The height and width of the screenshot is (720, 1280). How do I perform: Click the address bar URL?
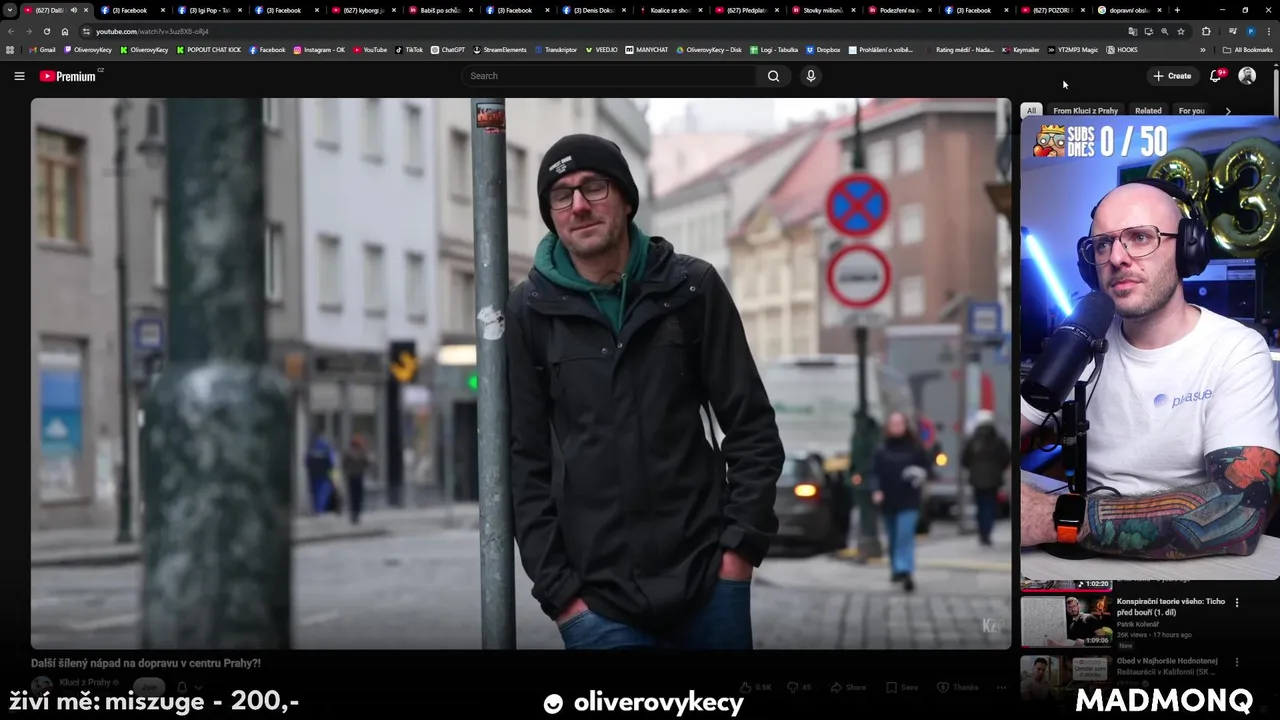click(x=152, y=31)
